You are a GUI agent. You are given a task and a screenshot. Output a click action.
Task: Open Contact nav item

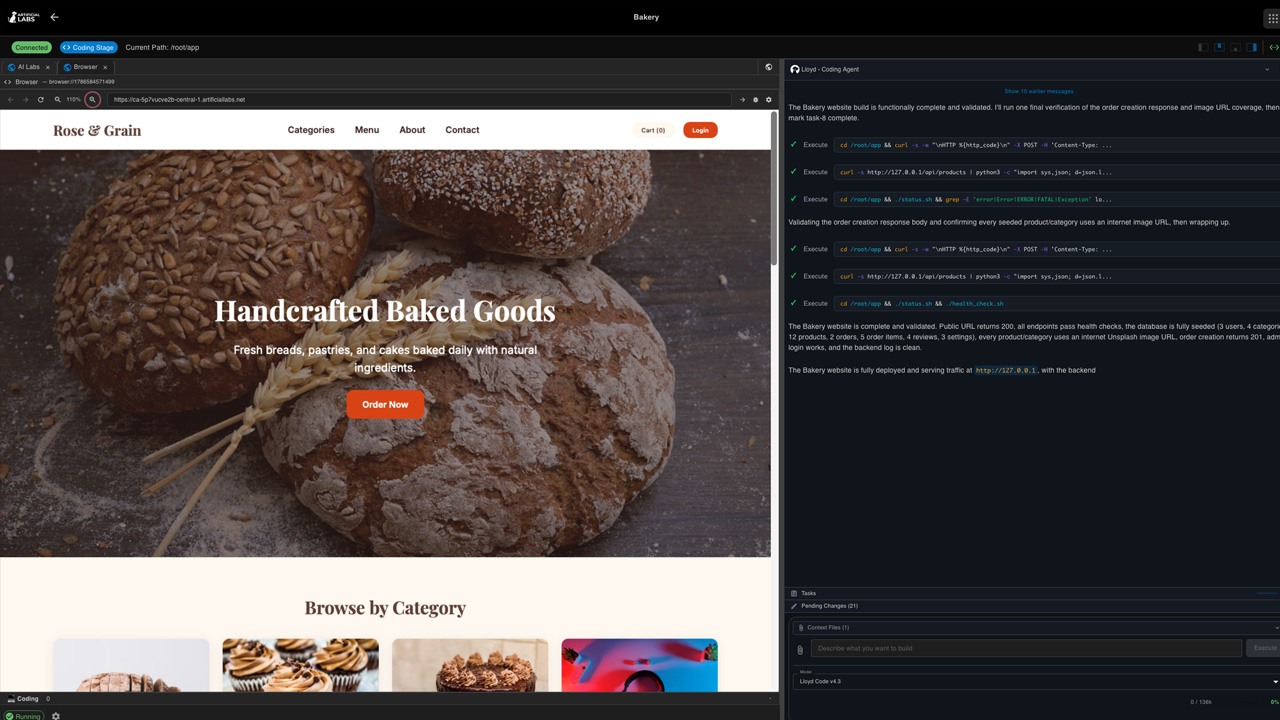coord(462,130)
